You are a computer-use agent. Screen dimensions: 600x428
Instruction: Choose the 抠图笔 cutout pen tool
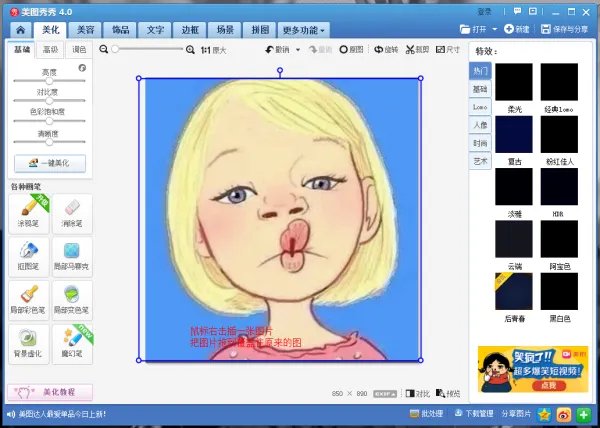coord(28,256)
